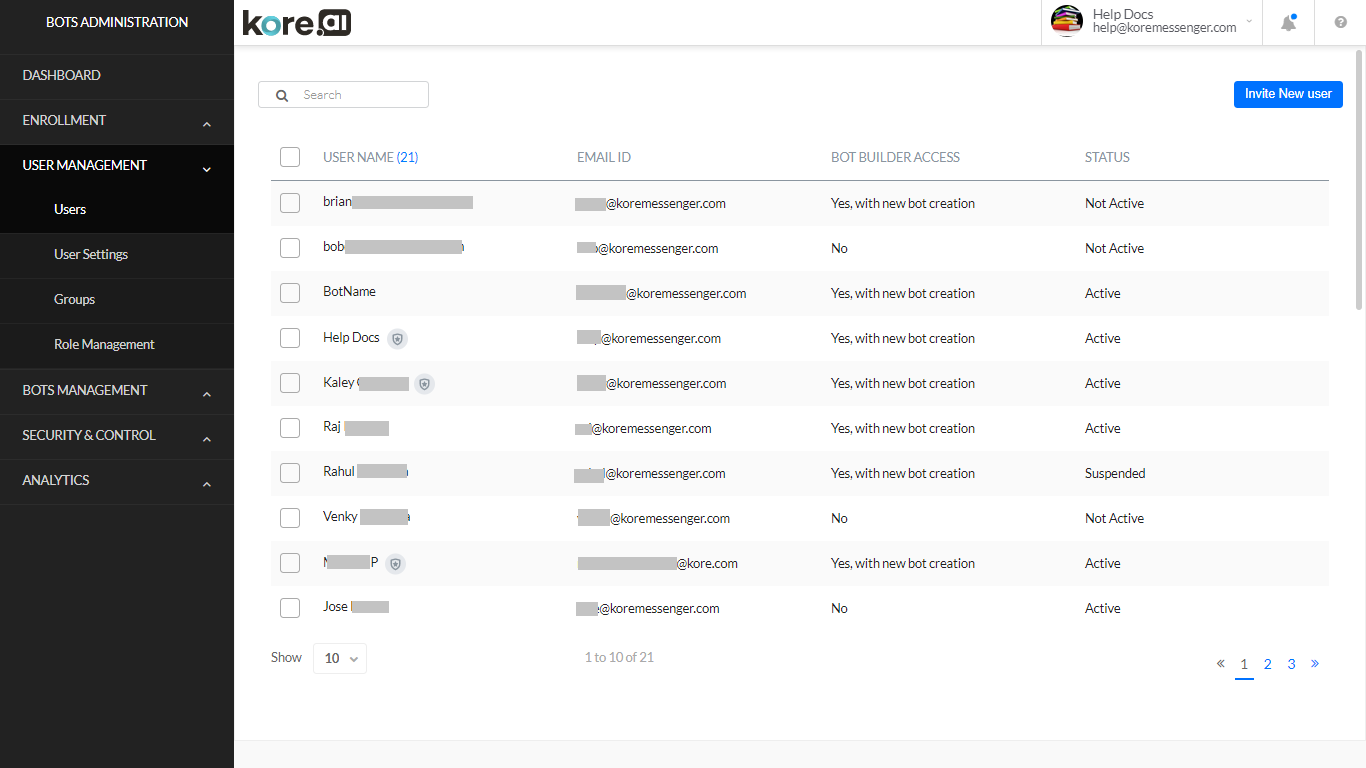
Task: Go to page 2 of the user list
Action: point(1267,663)
